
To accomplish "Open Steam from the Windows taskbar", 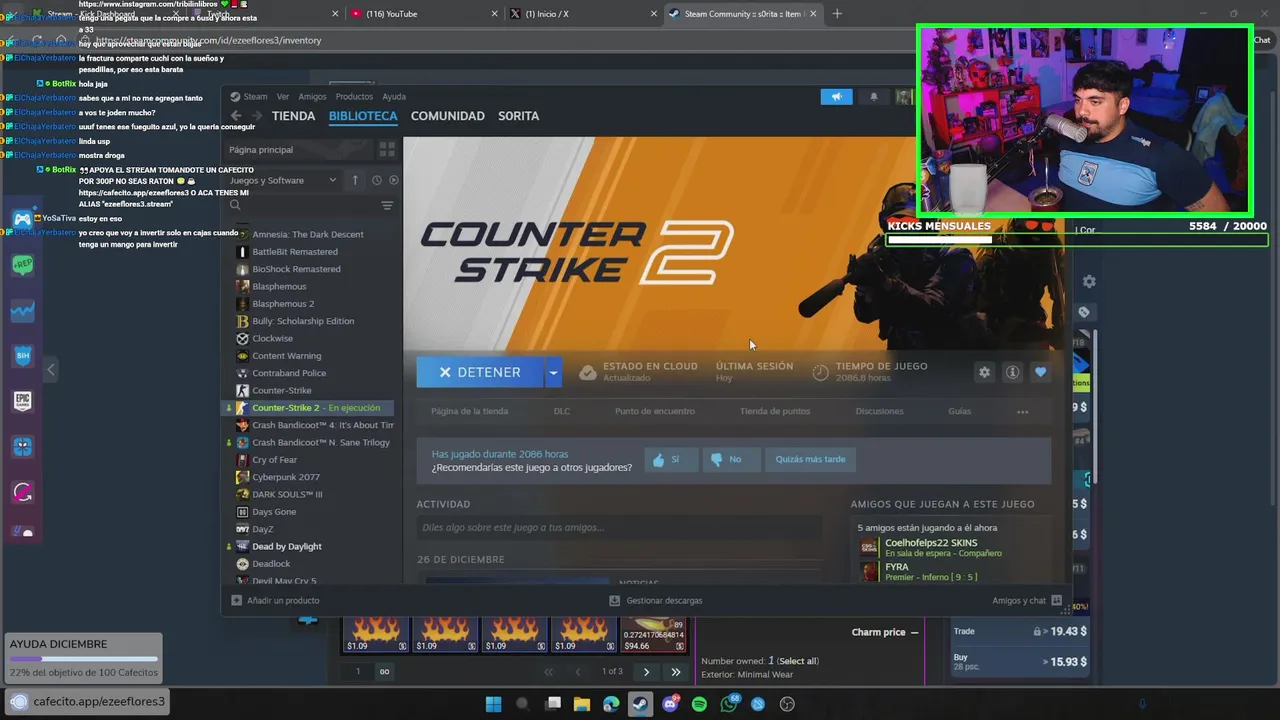I will [x=640, y=704].
